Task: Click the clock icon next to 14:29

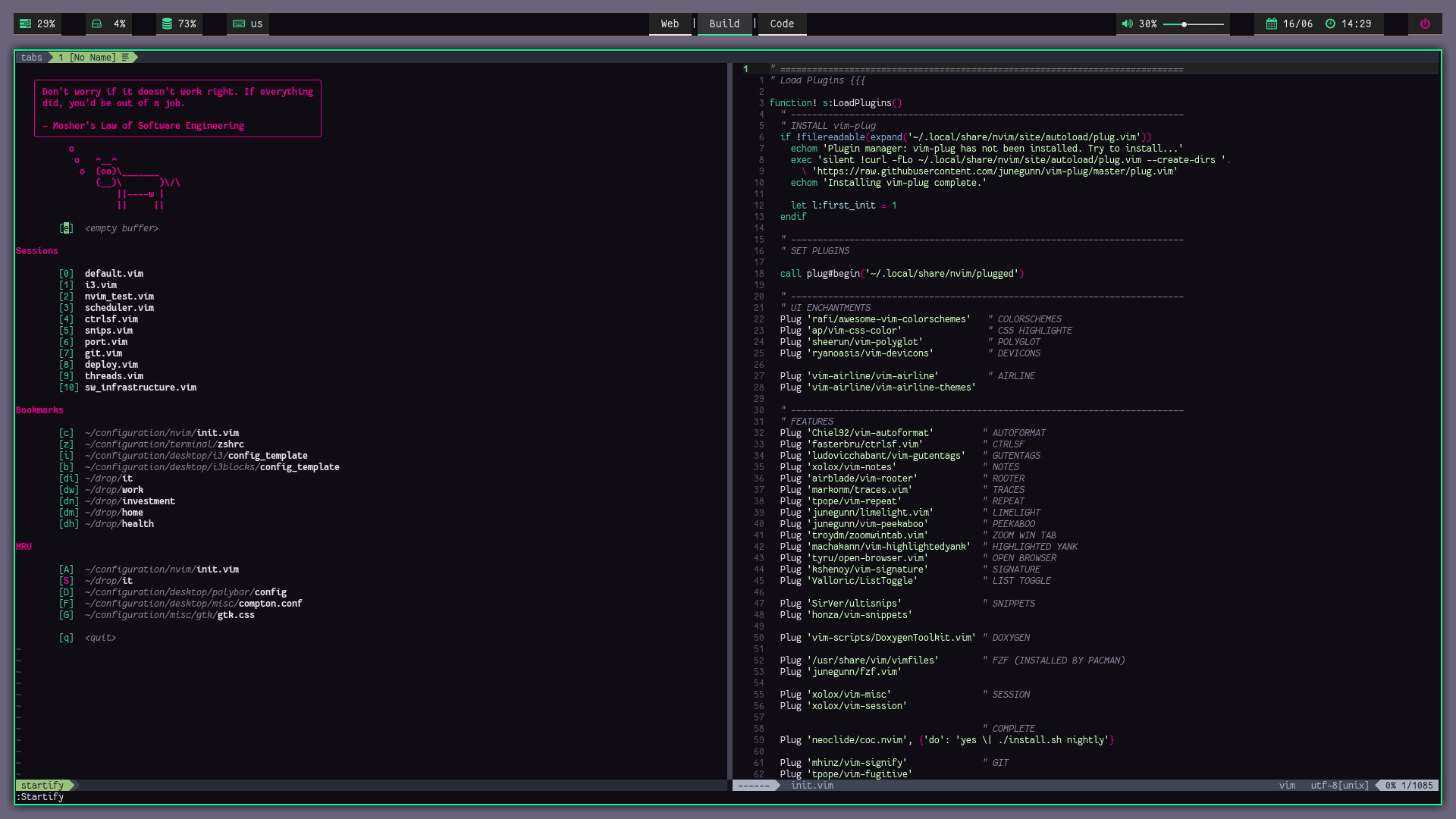Action: click(1330, 24)
